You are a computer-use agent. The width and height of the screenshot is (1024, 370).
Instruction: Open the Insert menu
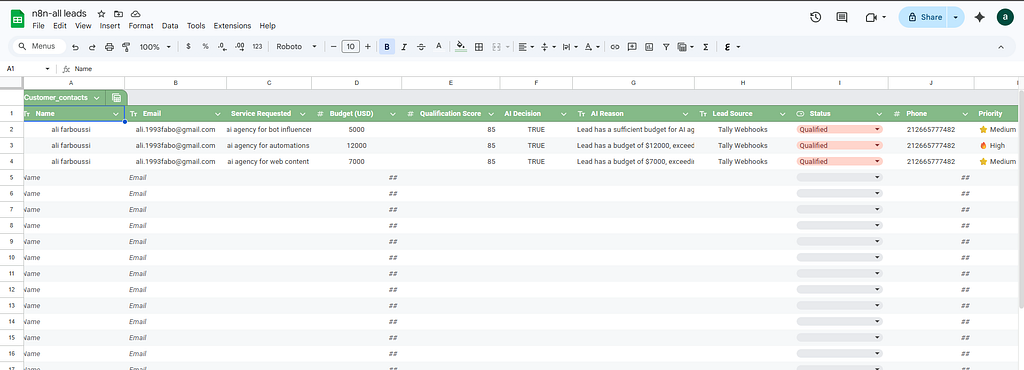(110, 26)
